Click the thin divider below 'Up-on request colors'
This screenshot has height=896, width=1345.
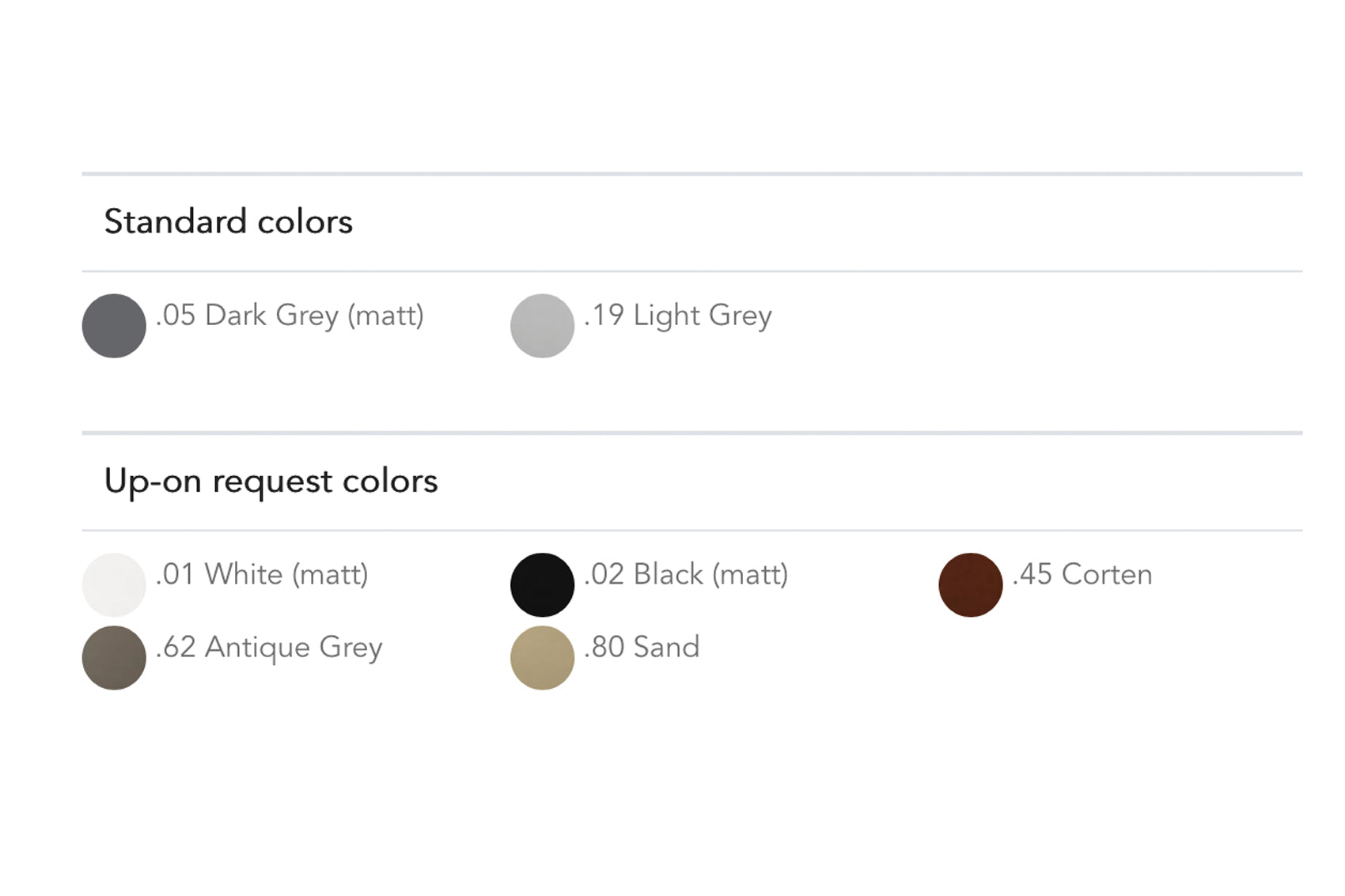coord(691,530)
